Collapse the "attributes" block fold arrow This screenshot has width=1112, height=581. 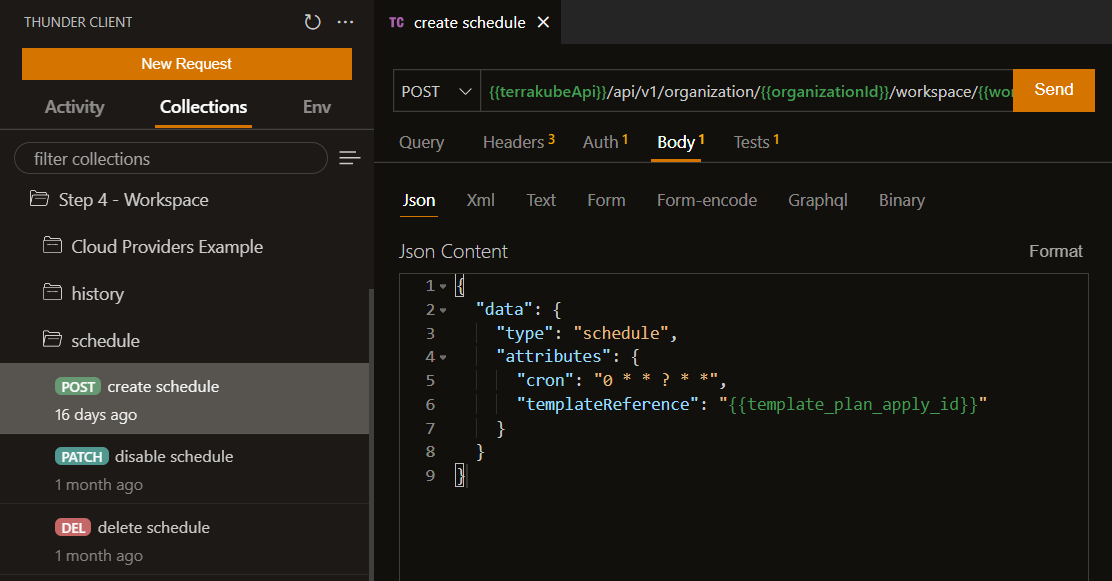click(443, 357)
